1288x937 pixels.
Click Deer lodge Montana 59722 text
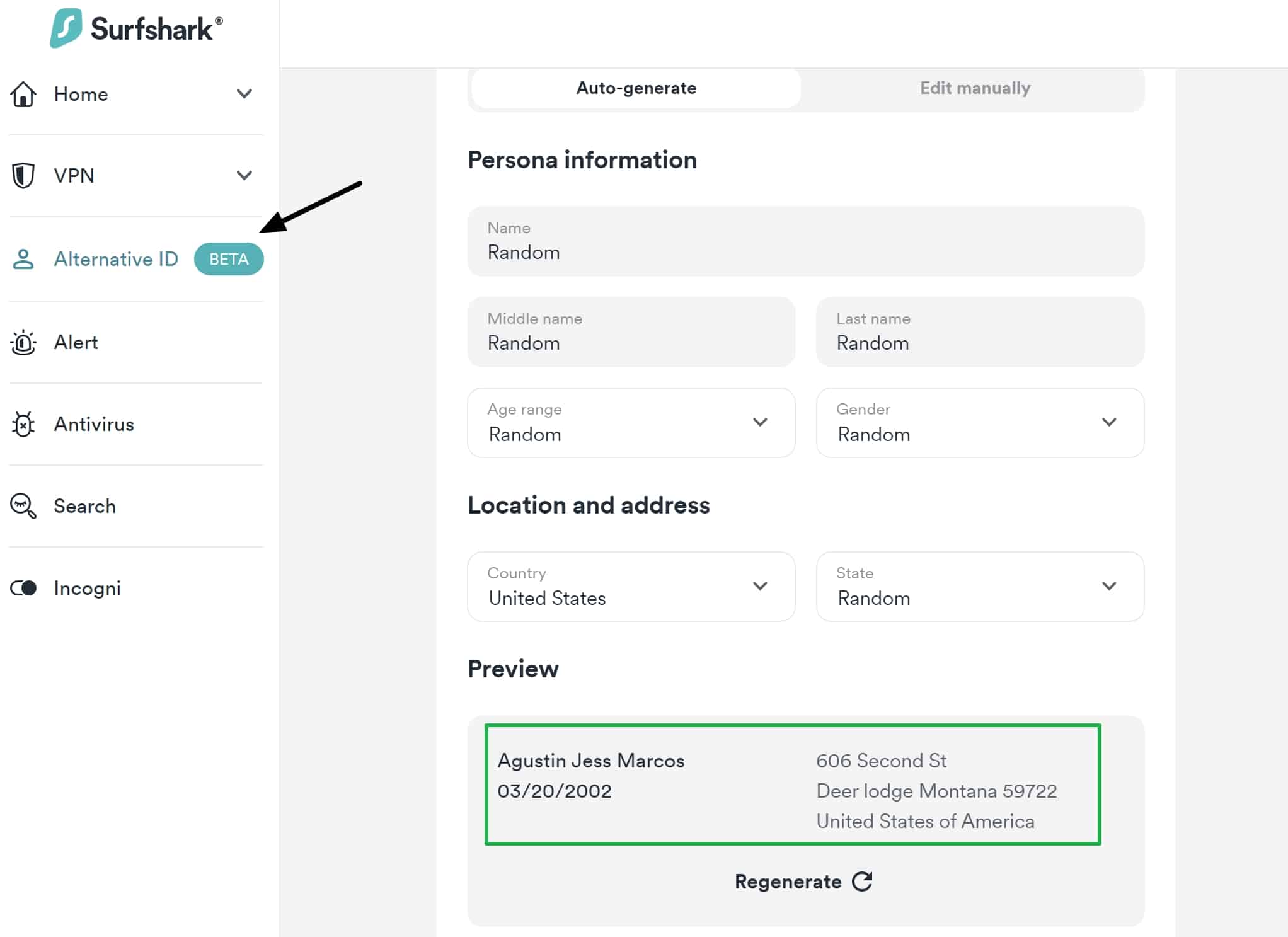(x=936, y=791)
